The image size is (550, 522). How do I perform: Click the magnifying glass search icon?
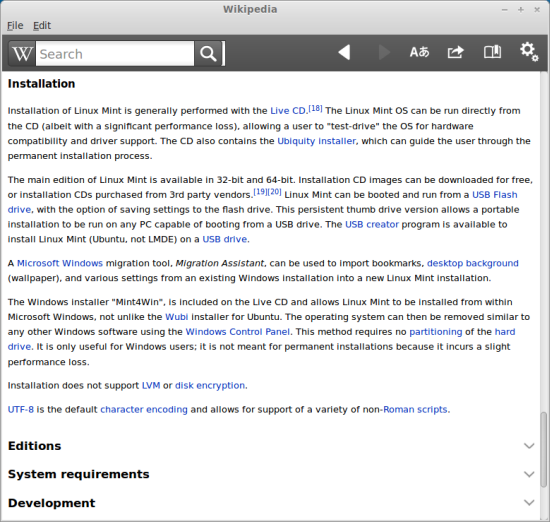pos(208,54)
